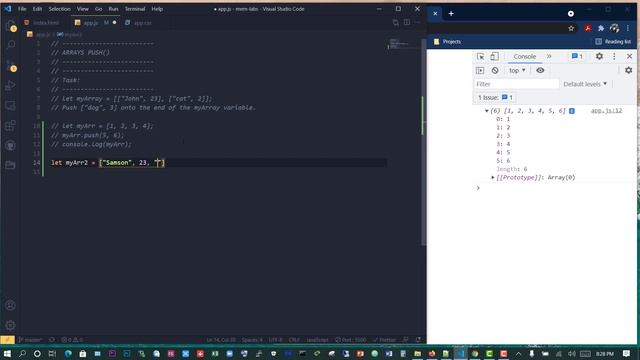Click Spaces: 4 in status bar

click(252, 340)
